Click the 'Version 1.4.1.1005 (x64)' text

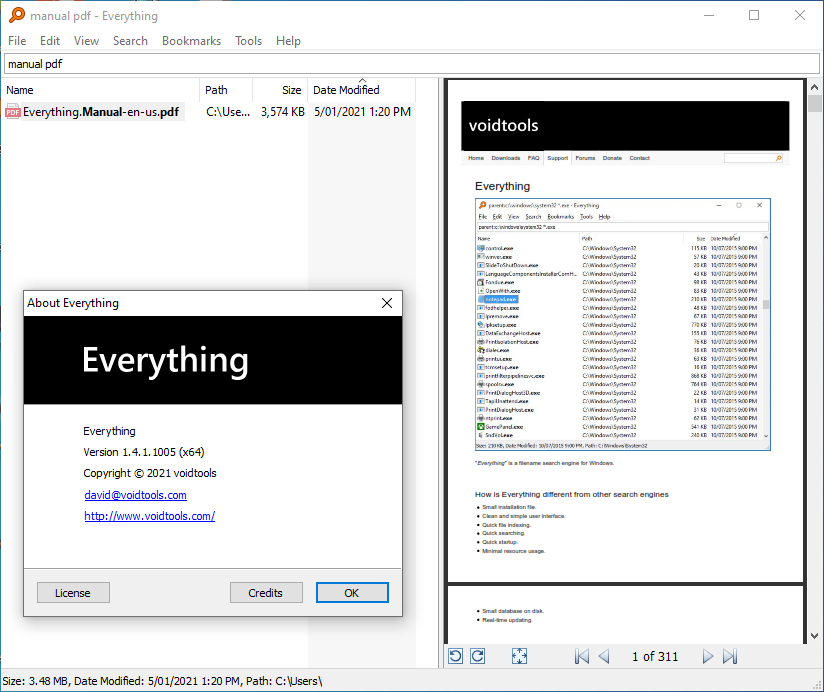(143, 452)
